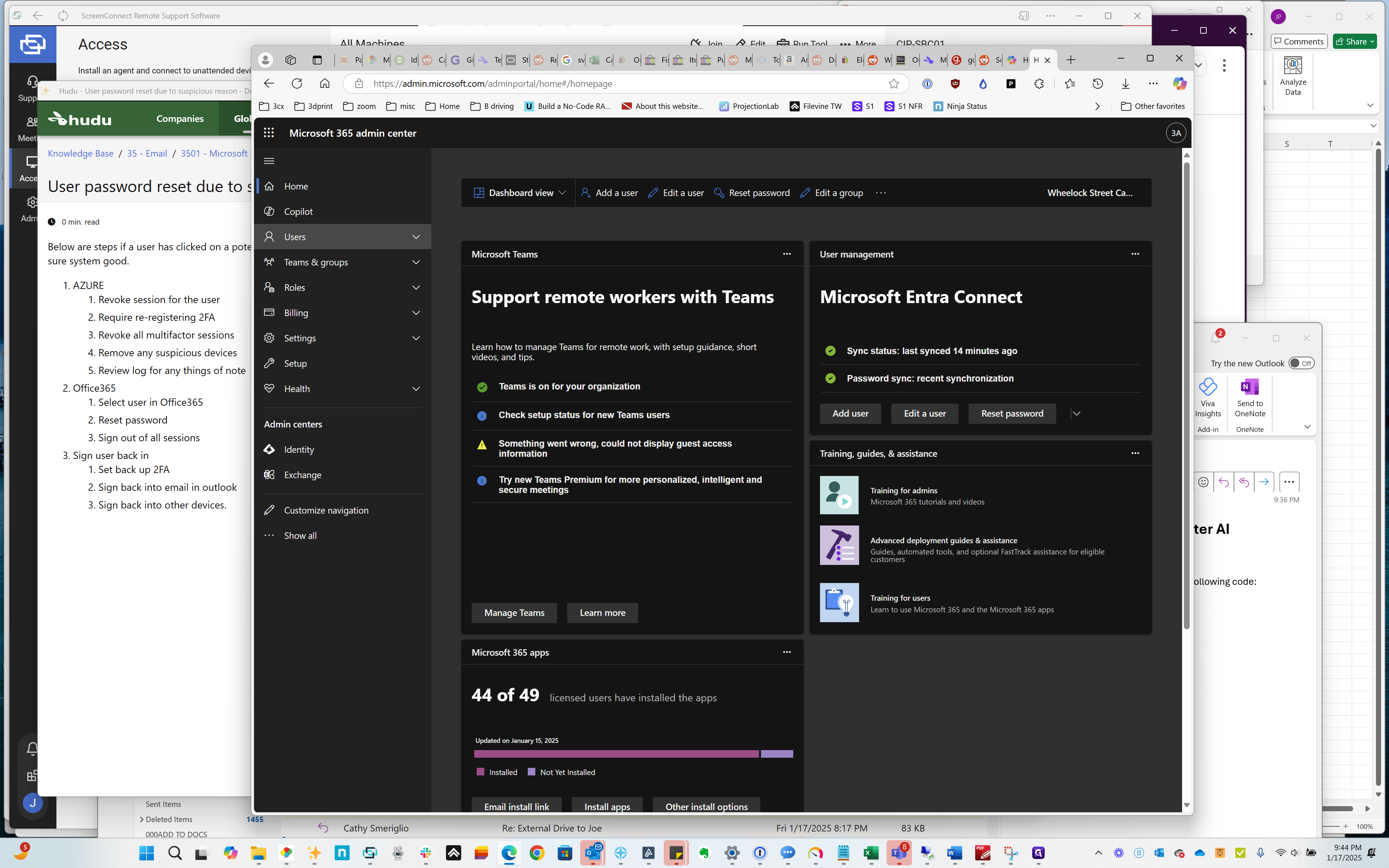This screenshot has height=868, width=1389.
Task: Click the Email install link button
Action: coord(517,806)
